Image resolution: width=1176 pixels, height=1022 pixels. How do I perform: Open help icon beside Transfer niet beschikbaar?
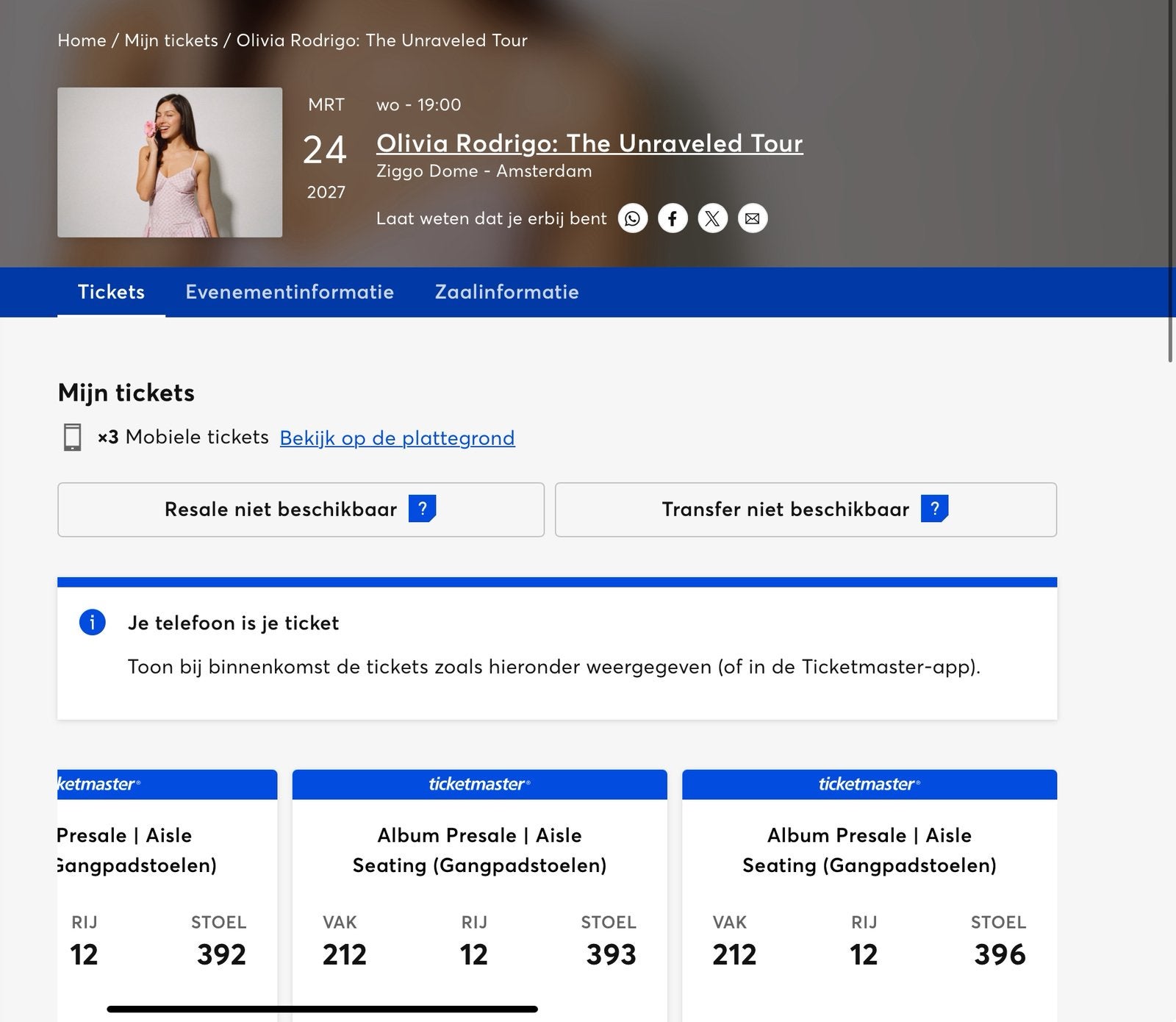point(935,509)
